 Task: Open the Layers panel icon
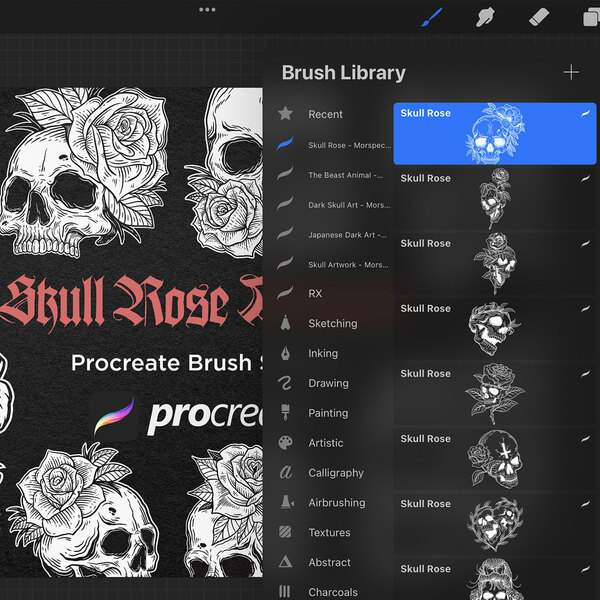pyautogui.click(x=591, y=18)
